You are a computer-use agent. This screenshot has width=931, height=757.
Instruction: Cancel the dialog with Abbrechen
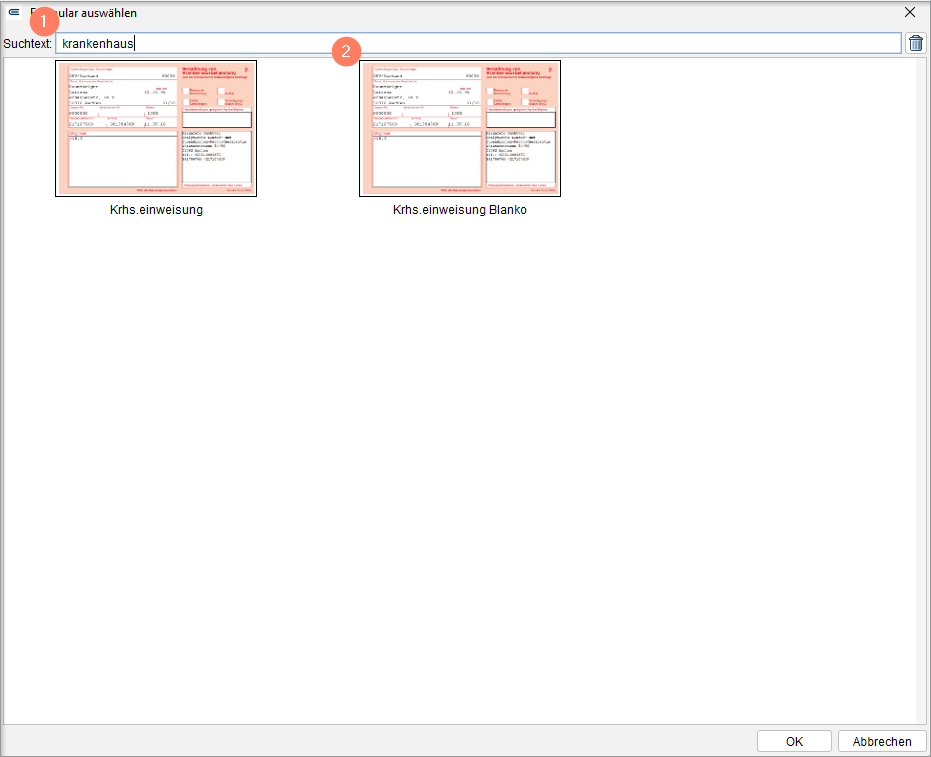[x=882, y=742]
